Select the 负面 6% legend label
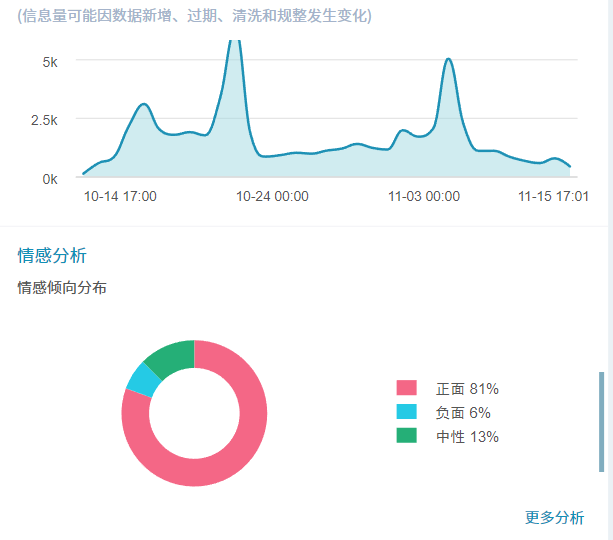 pyautogui.click(x=463, y=413)
